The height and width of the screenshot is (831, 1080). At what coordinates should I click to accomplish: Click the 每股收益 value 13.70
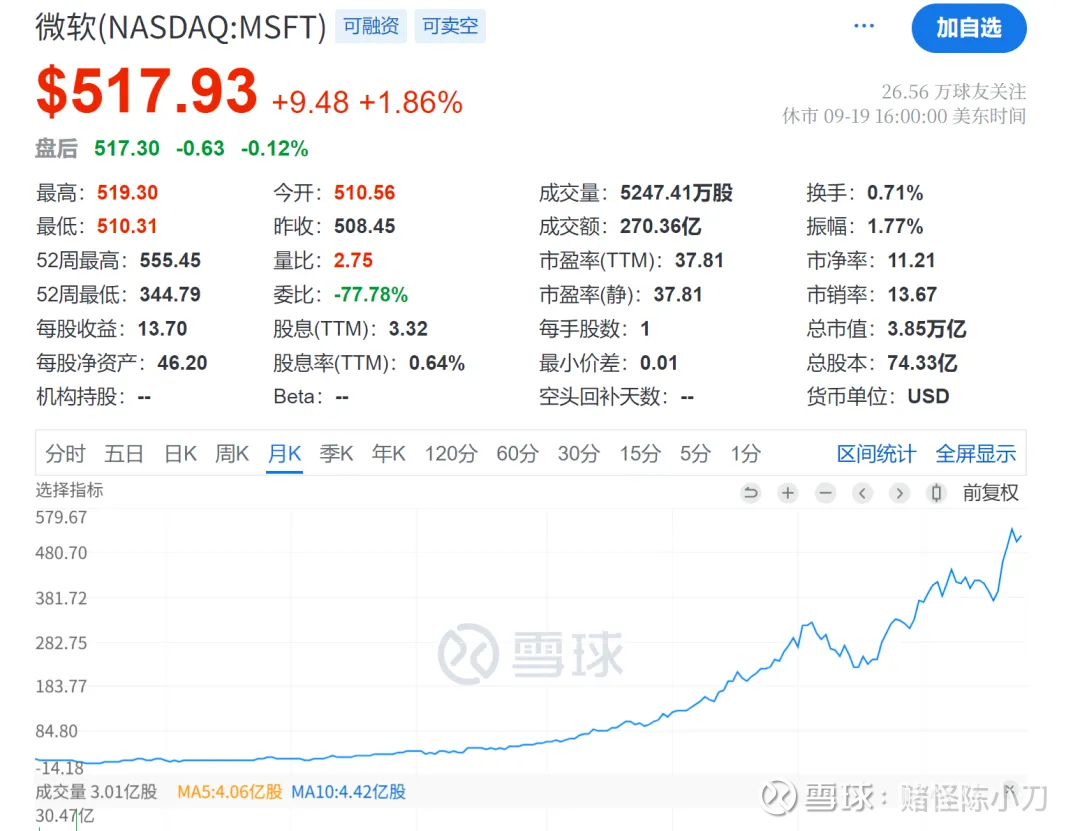pos(163,329)
